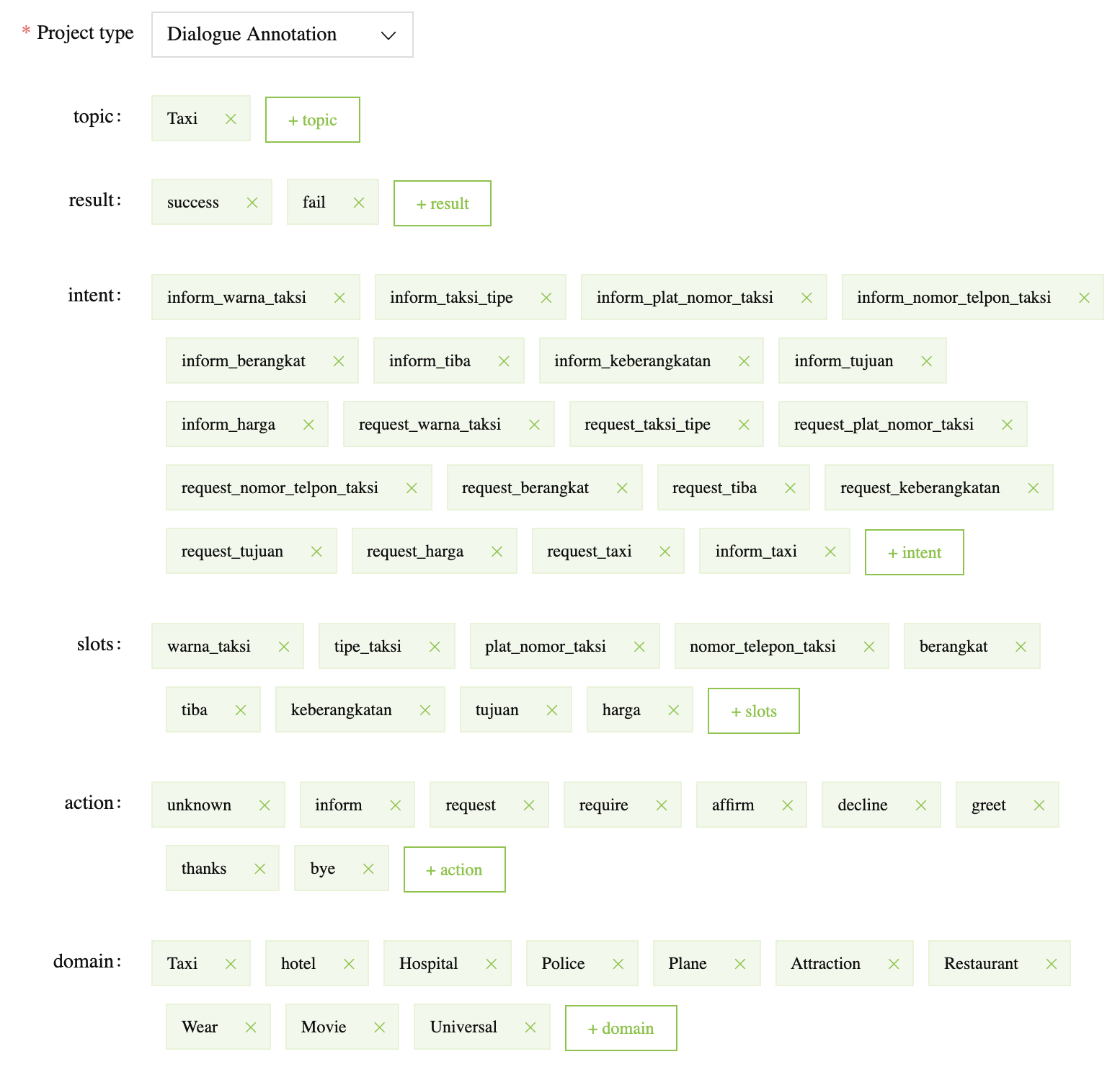Image resolution: width=1120 pixels, height=1080 pixels.
Task: Remove the inform_taxi intent tag
Action: [x=830, y=552]
